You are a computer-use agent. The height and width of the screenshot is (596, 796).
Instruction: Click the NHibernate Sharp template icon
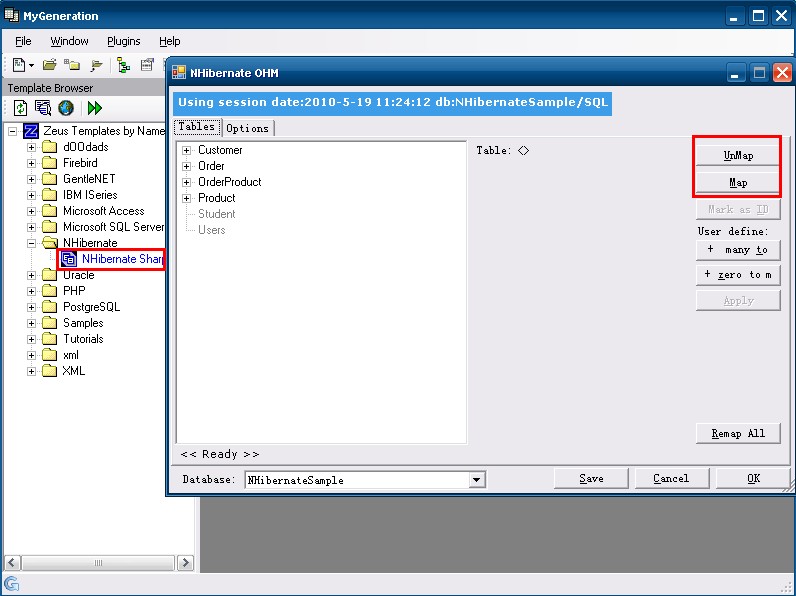[69, 259]
